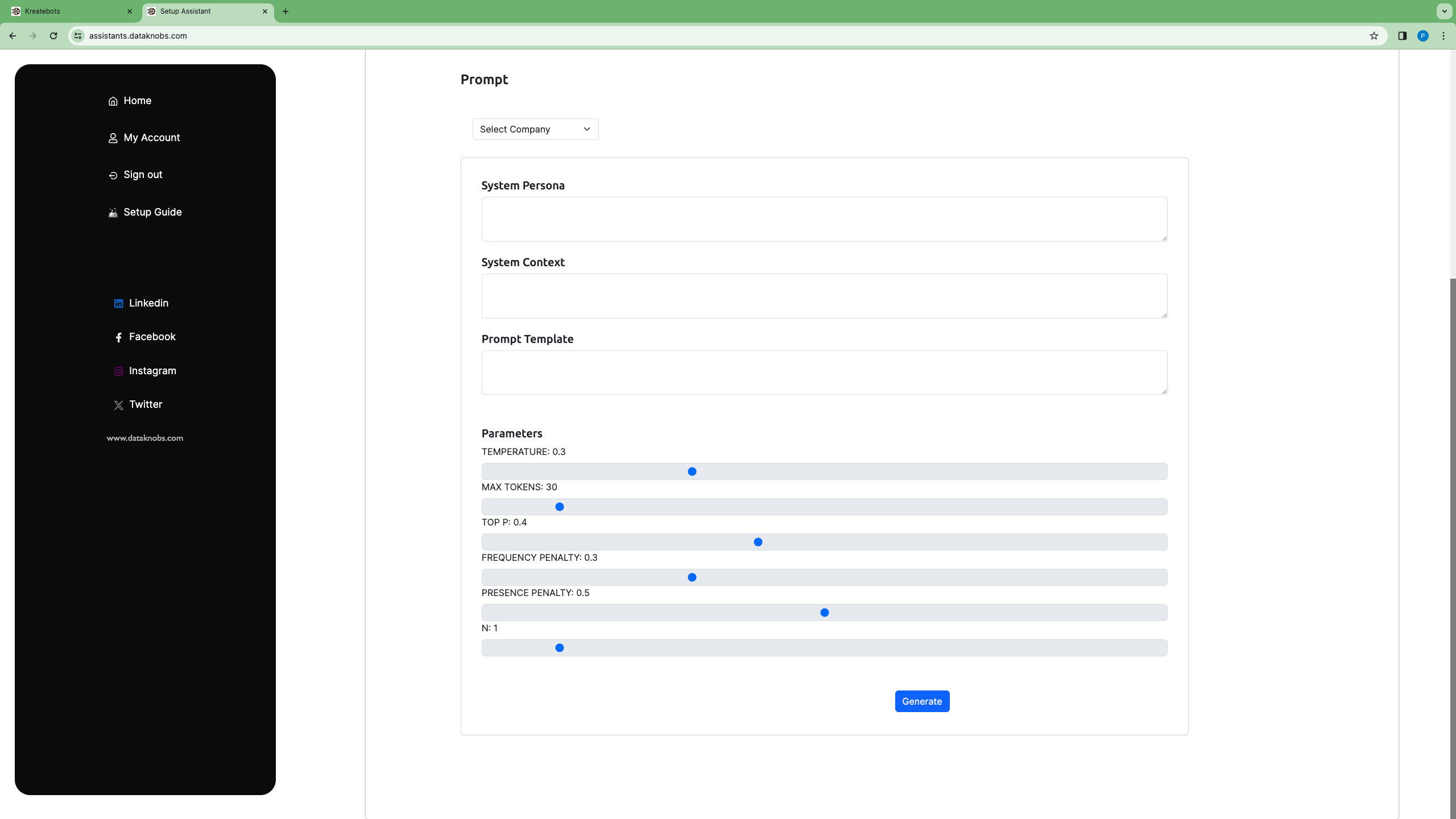Click the Prompt Template text area
The height and width of the screenshot is (819, 1456).
point(824,372)
